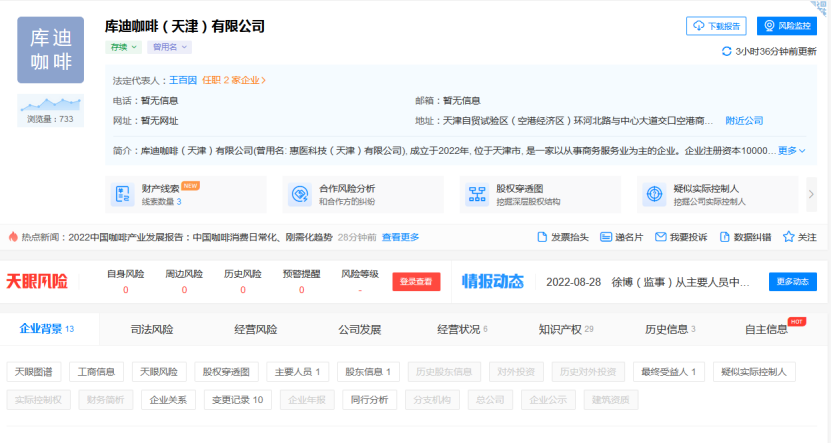Select the 天眼图谱 tag
Image resolution: width=831 pixels, height=443 pixels.
[x=33, y=372]
